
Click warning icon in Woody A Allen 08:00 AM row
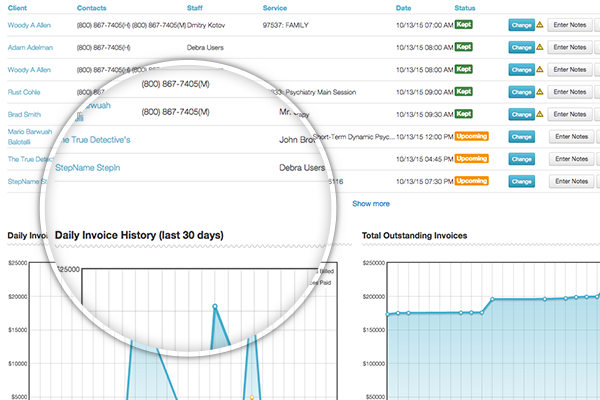point(540,69)
